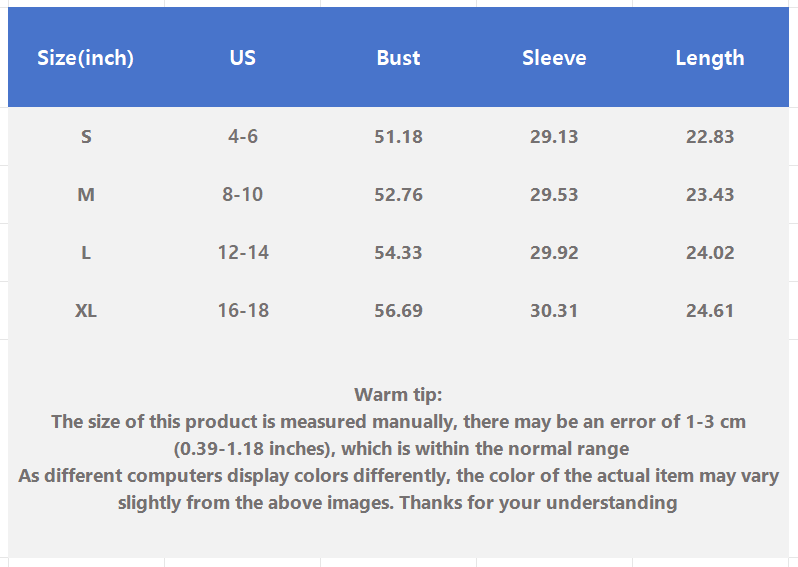The image size is (798, 567).
Task: Click the Bust column header
Action: click(398, 58)
